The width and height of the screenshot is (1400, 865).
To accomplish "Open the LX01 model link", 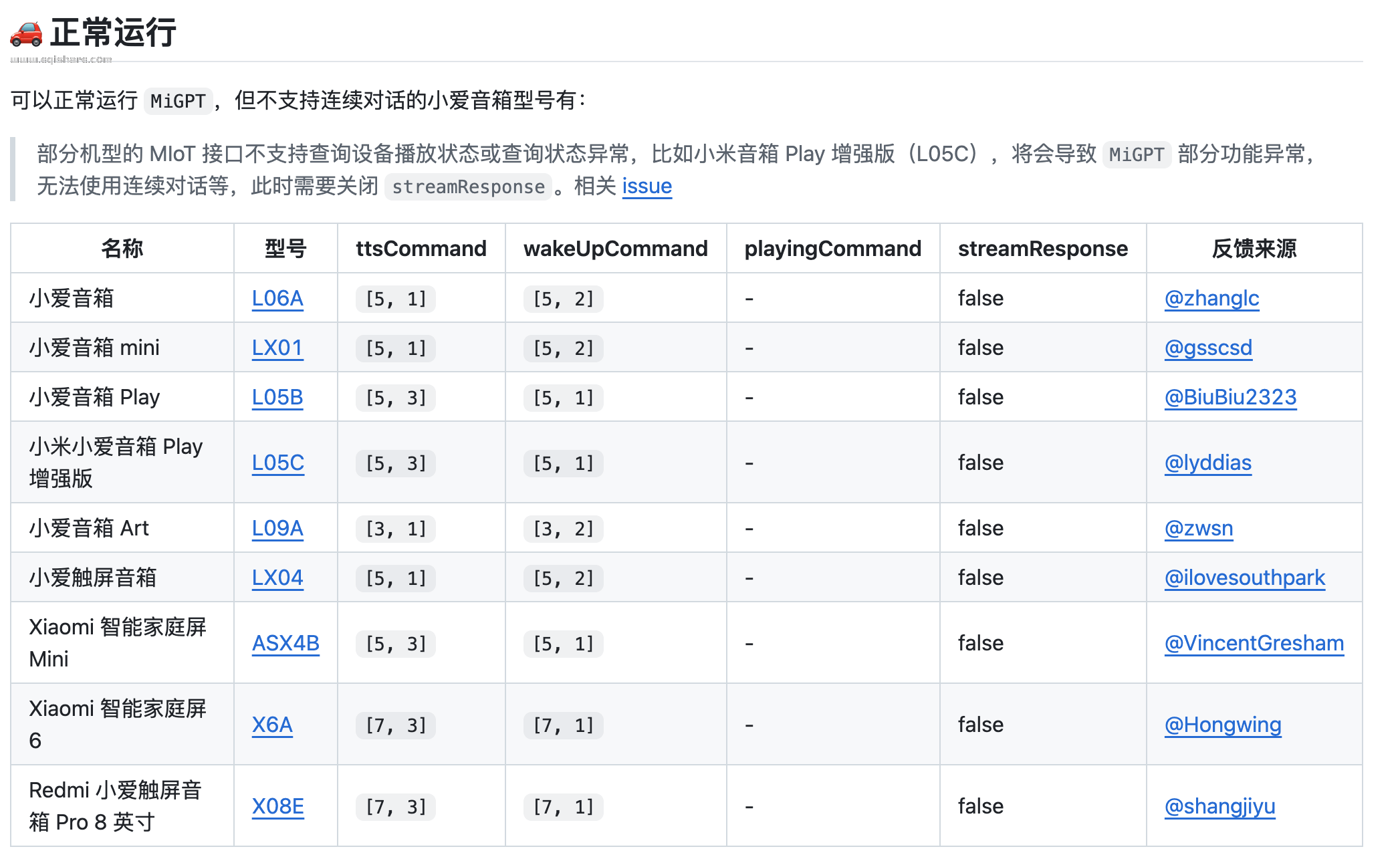I will pyautogui.click(x=277, y=348).
